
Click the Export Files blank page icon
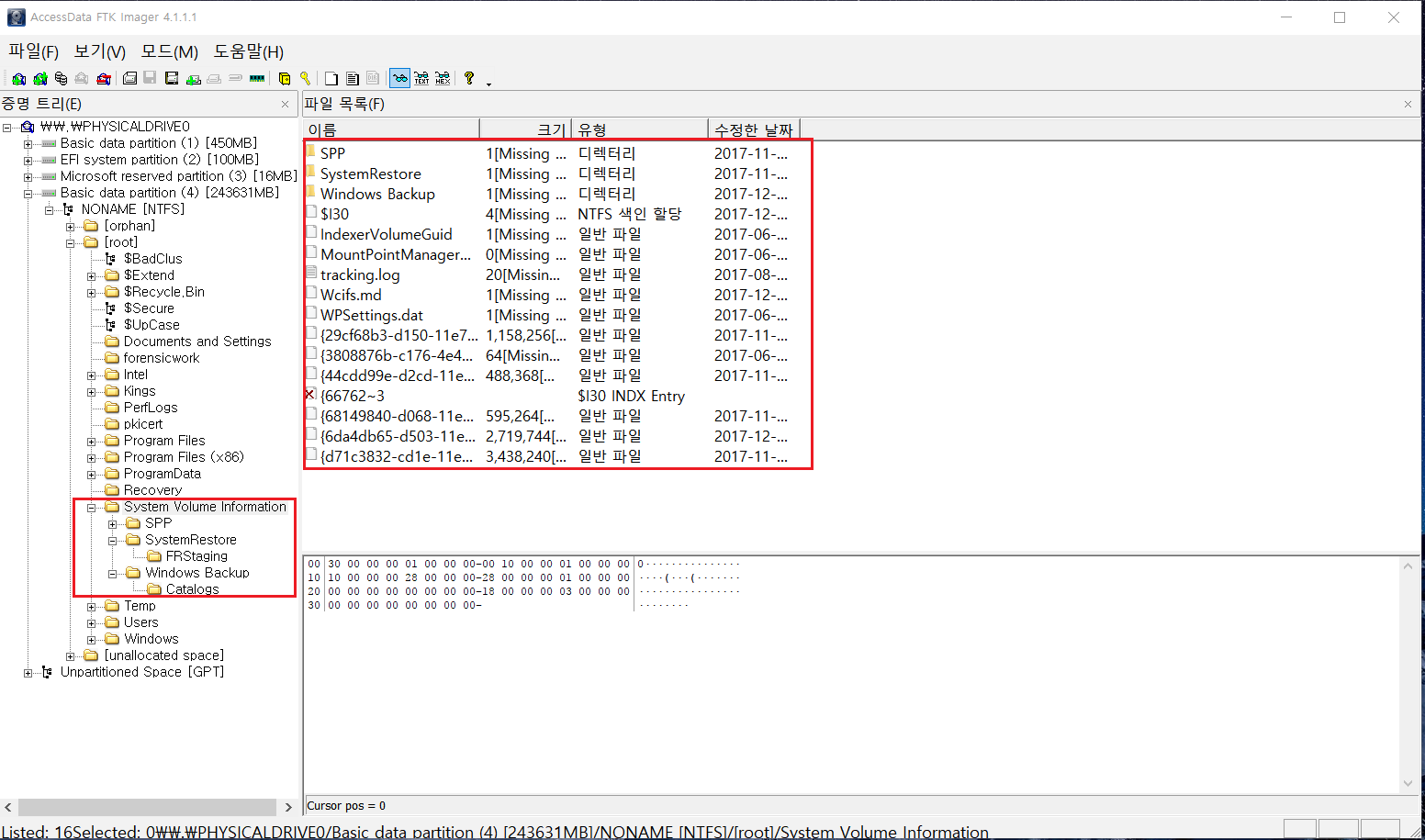coord(331,79)
